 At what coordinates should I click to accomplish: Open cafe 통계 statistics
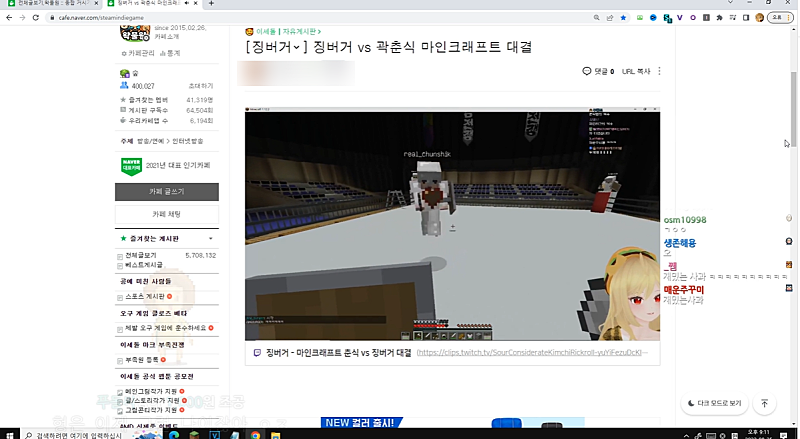click(x=170, y=53)
